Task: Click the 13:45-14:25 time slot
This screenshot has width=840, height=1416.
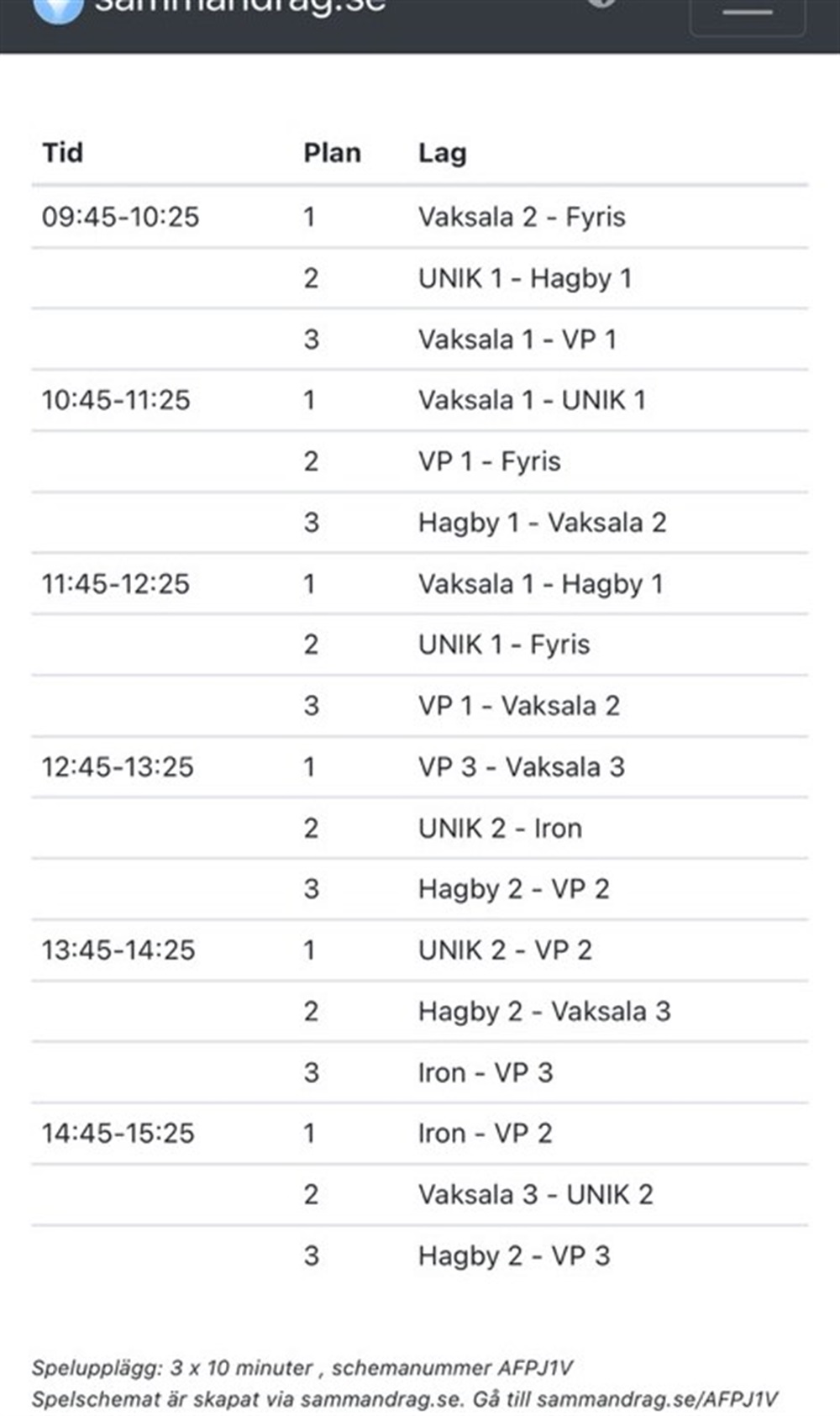Action: [x=118, y=950]
